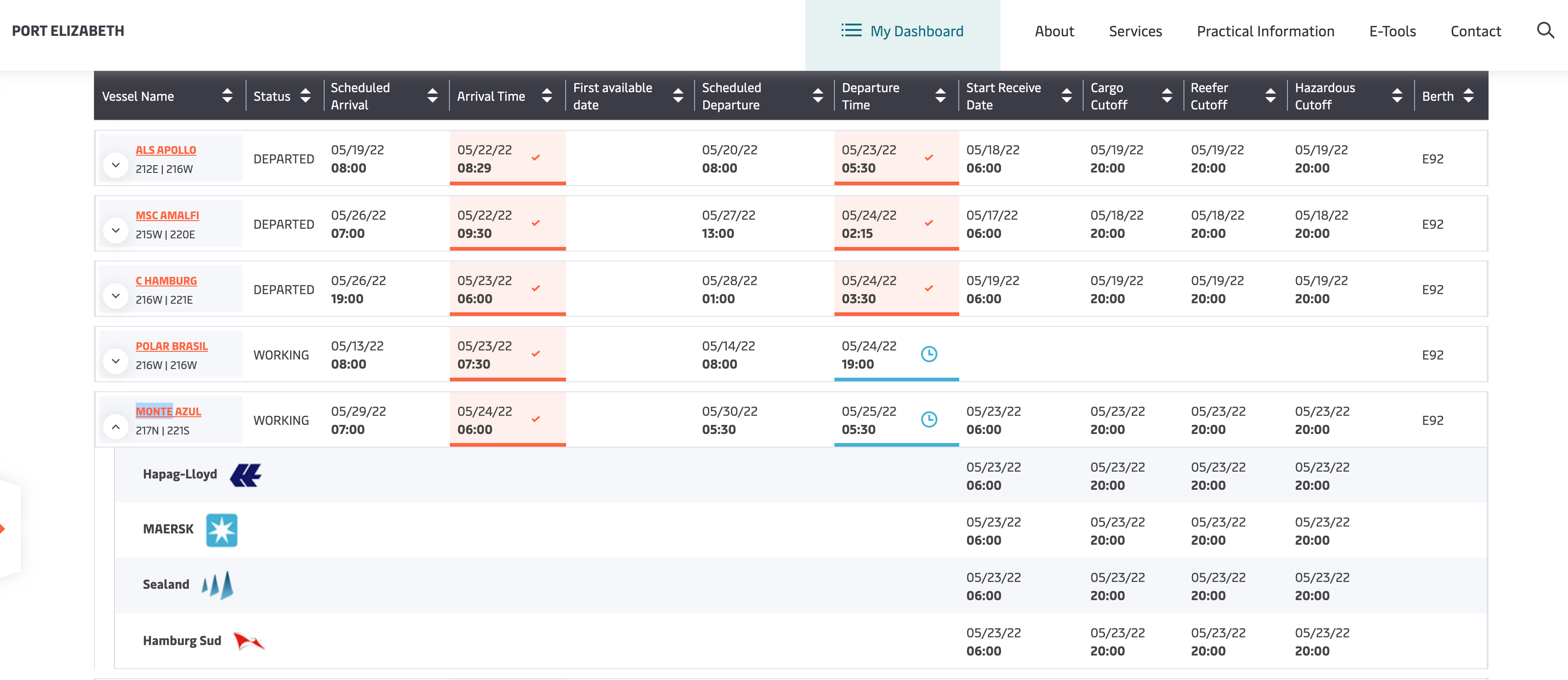Click the Sealand logo icon
The image size is (1568, 680).
point(217,585)
